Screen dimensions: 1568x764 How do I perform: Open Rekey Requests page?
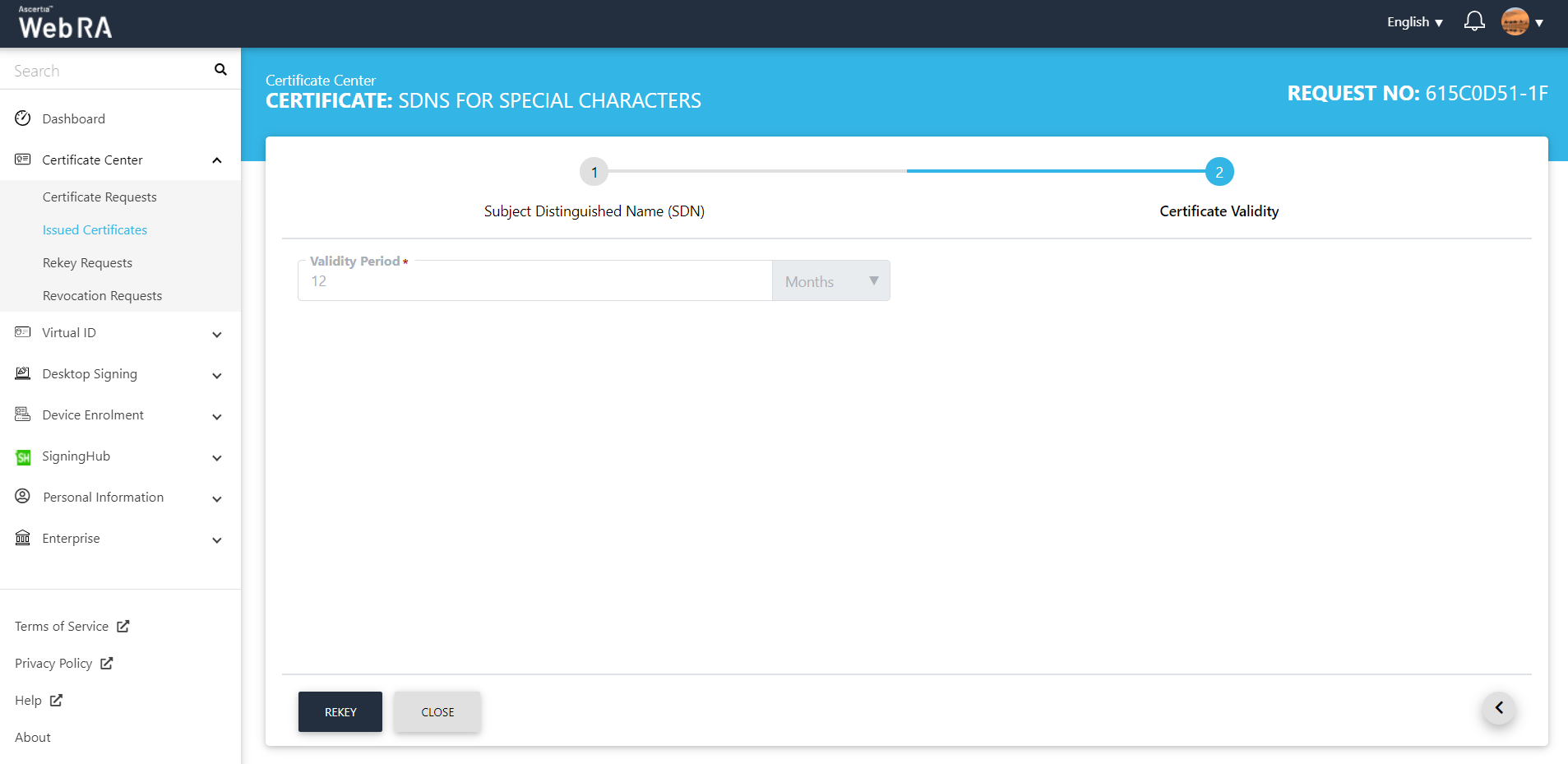[x=87, y=263]
